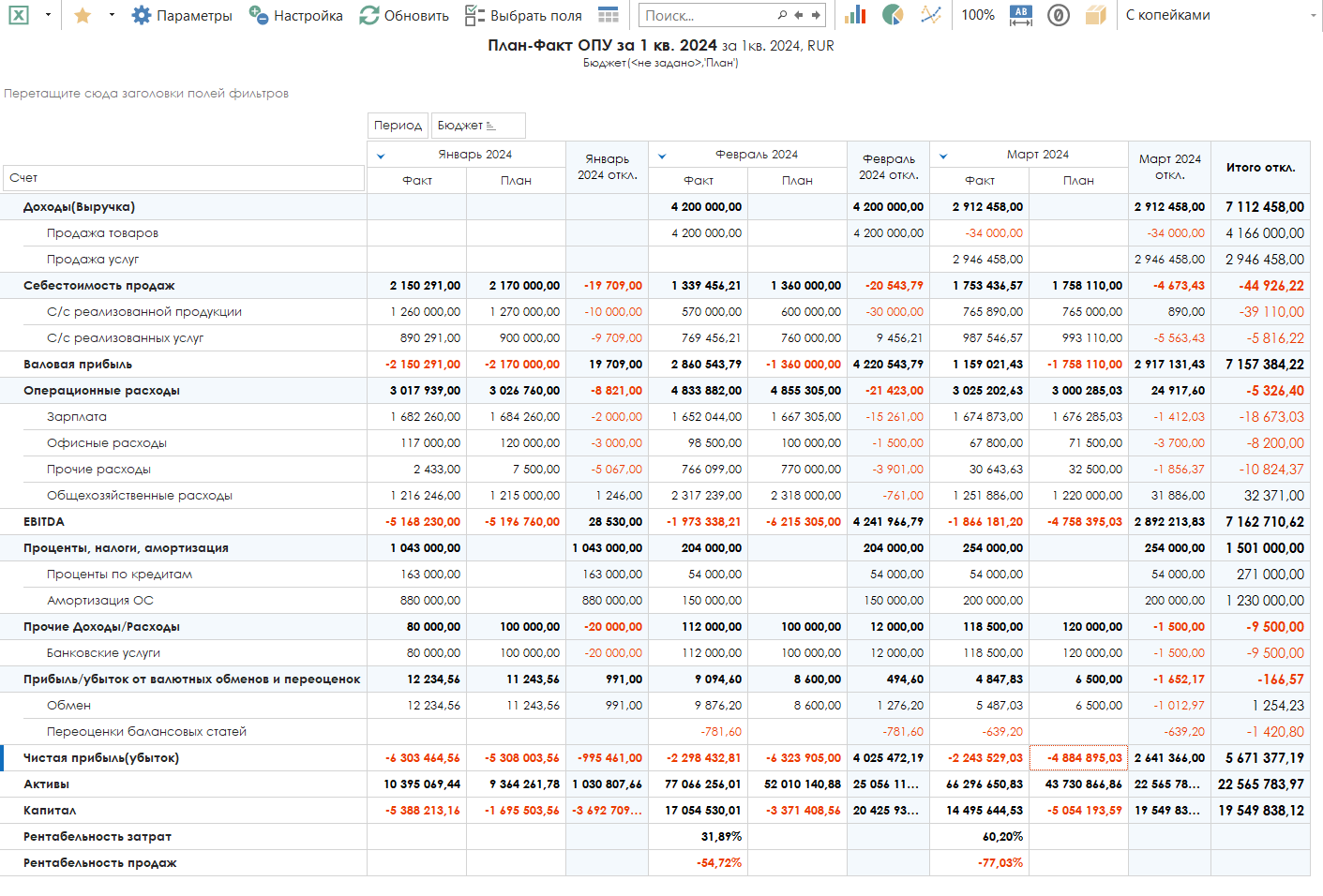Open the bar chart view icon
This screenshot has height=896, width=1323.
[855, 15]
